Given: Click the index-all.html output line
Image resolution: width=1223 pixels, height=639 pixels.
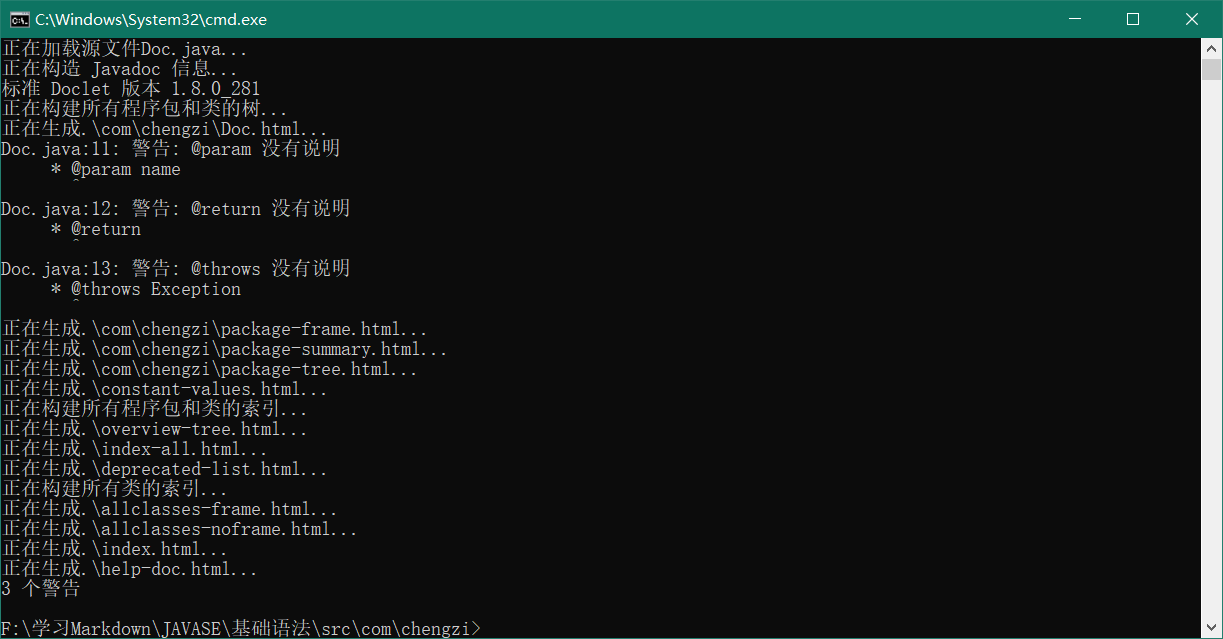Looking at the screenshot, I should tap(134, 449).
